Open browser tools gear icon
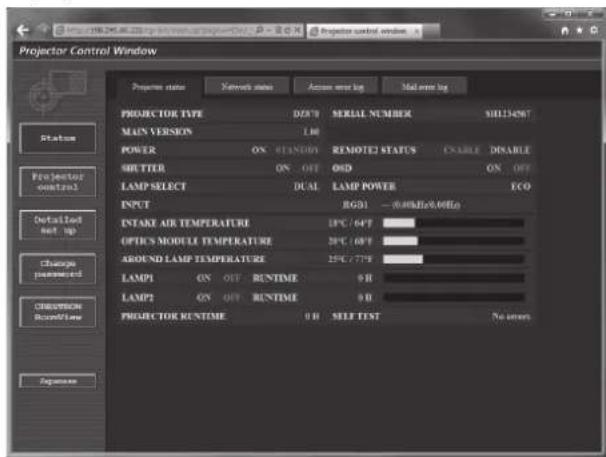The image size is (606, 457). (595, 30)
